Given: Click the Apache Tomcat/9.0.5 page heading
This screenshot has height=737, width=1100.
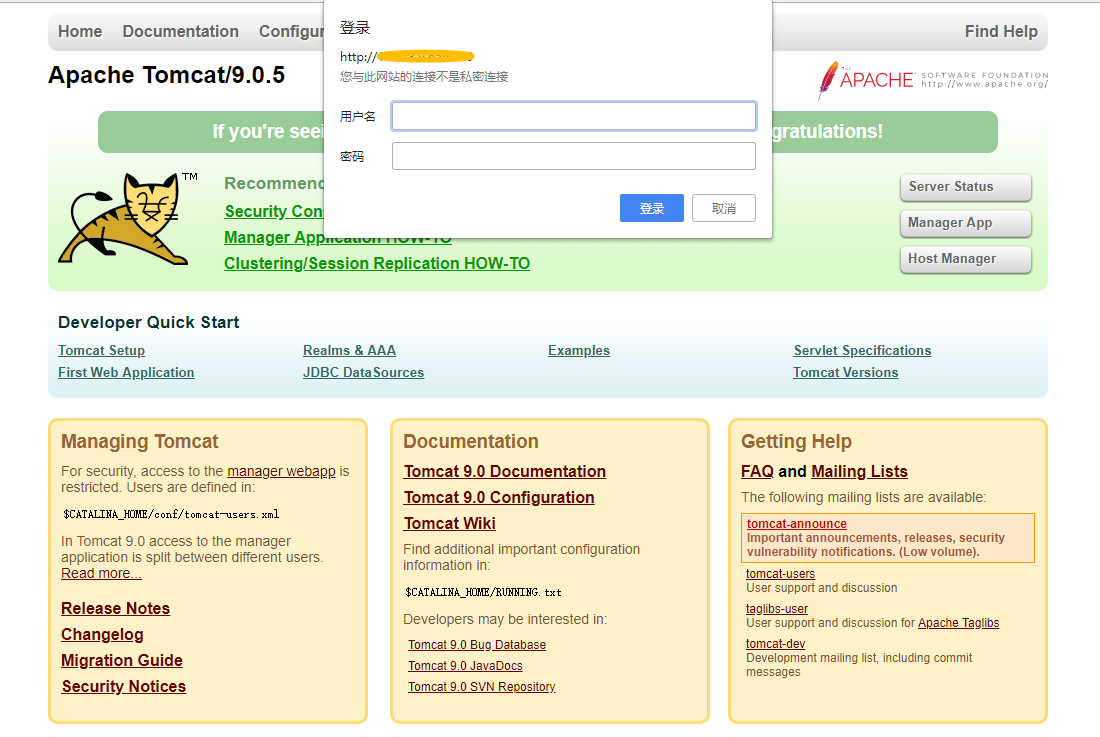Looking at the screenshot, I should click(x=166, y=75).
